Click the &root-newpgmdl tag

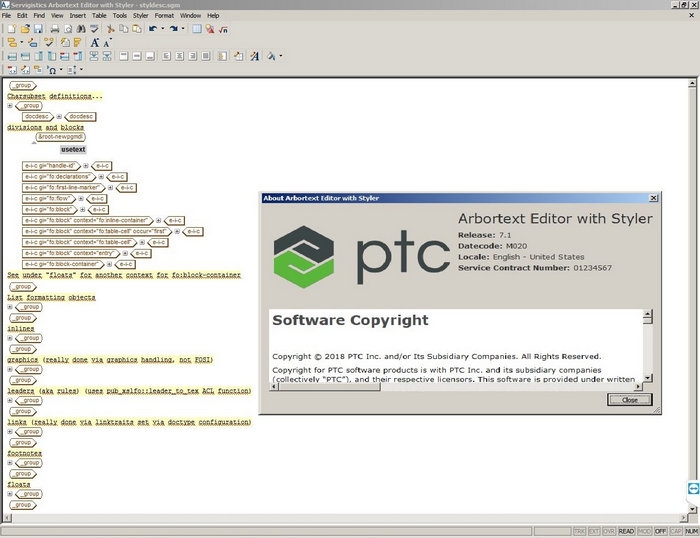tap(60, 137)
